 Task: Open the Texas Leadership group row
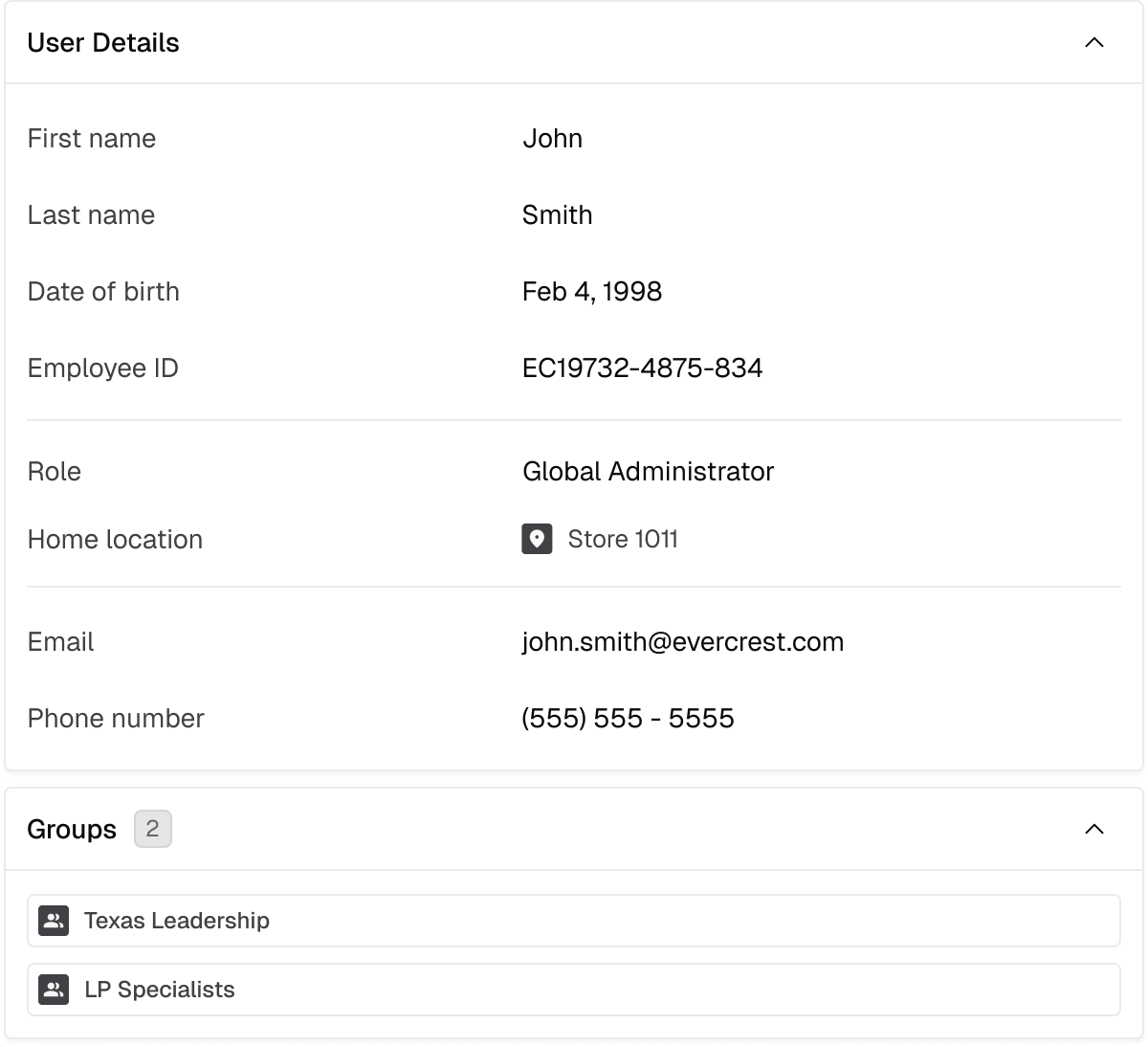574,921
